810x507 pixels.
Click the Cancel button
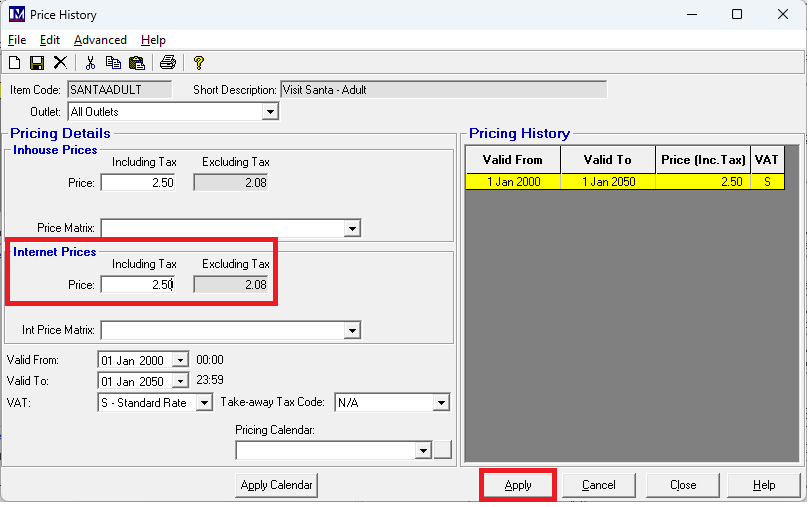tap(599, 485)
